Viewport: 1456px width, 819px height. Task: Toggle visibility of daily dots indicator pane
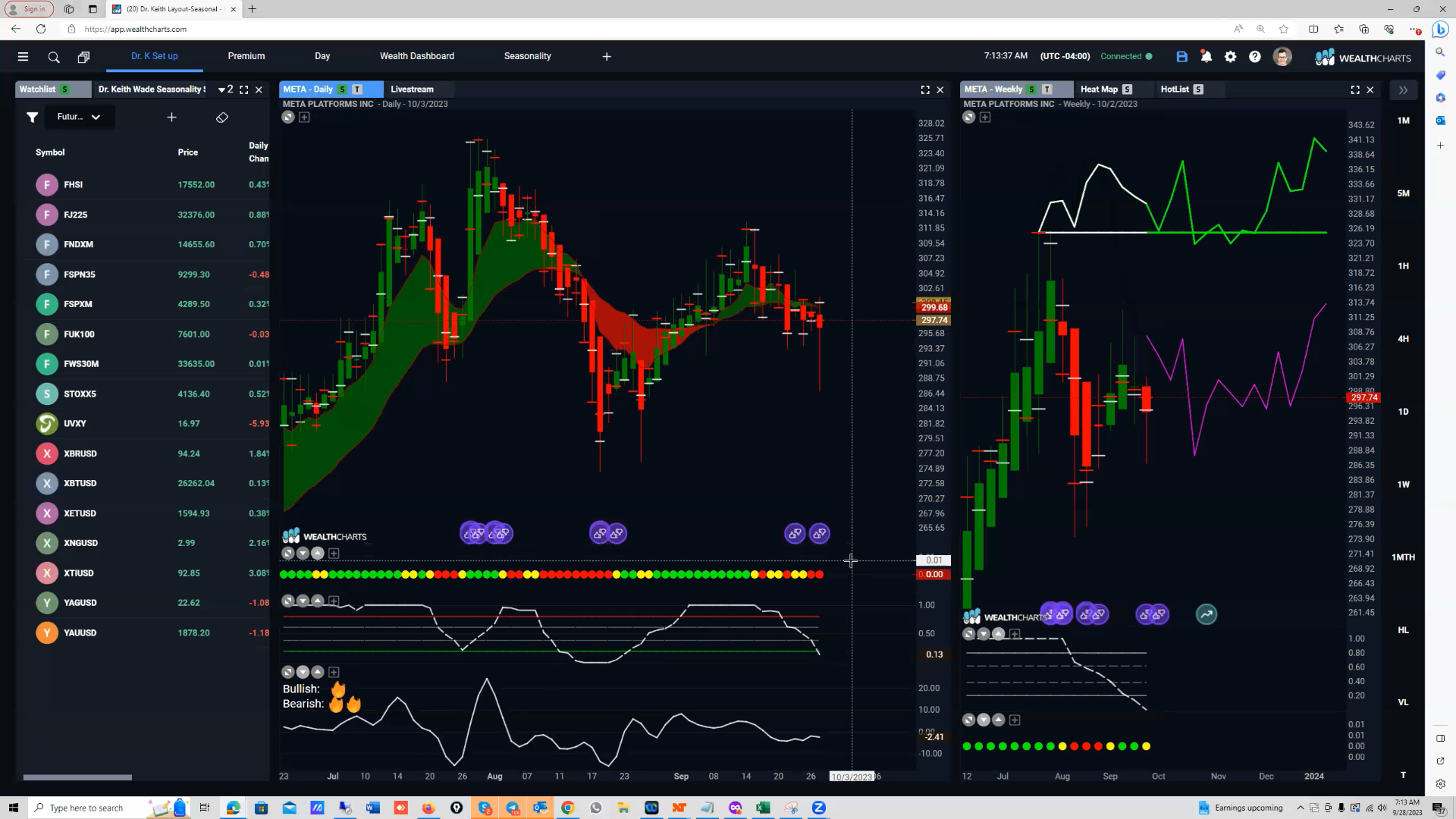pyautogui.click(x=287, y=554)
